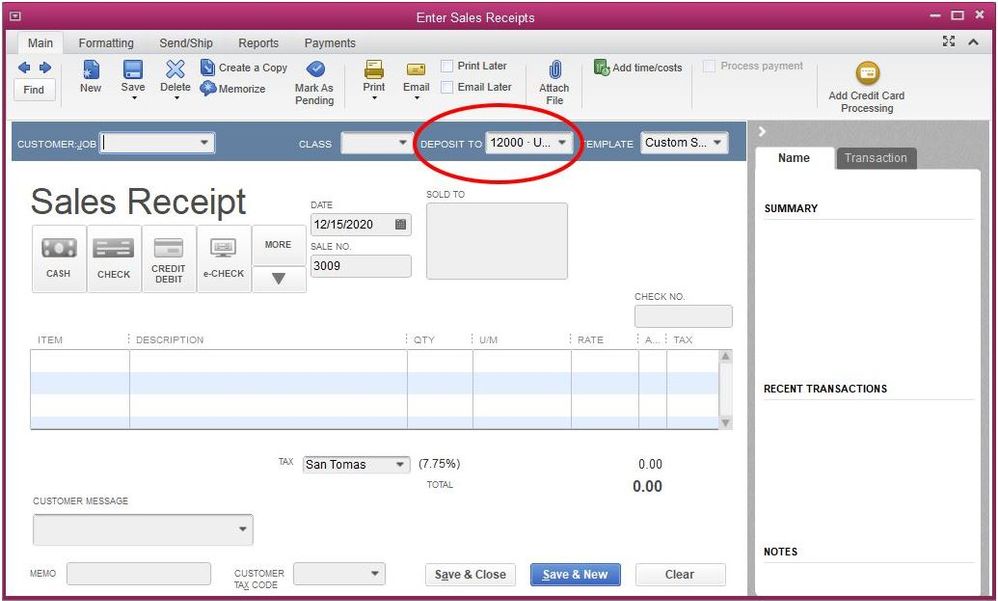Select the CHECK payment method icon
Image resolution: width=998 pixels, height=601 pixels.
click(x=113, y=259)
